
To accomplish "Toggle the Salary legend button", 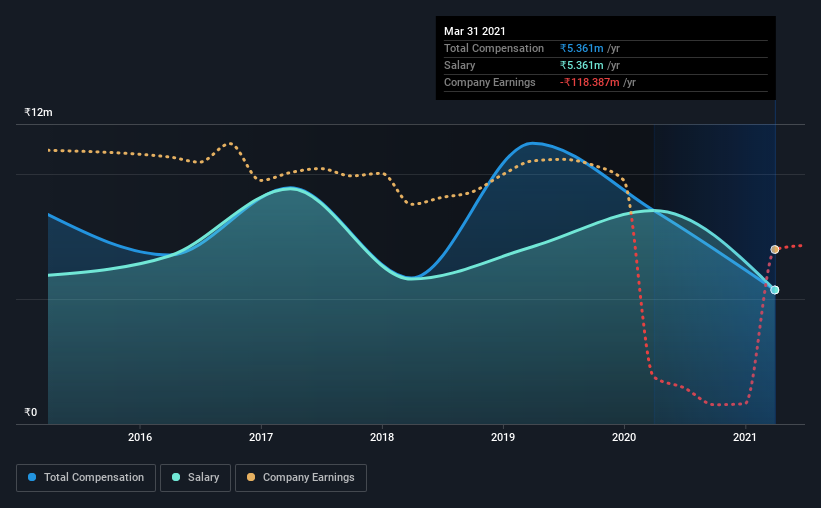I will (195, 478).
